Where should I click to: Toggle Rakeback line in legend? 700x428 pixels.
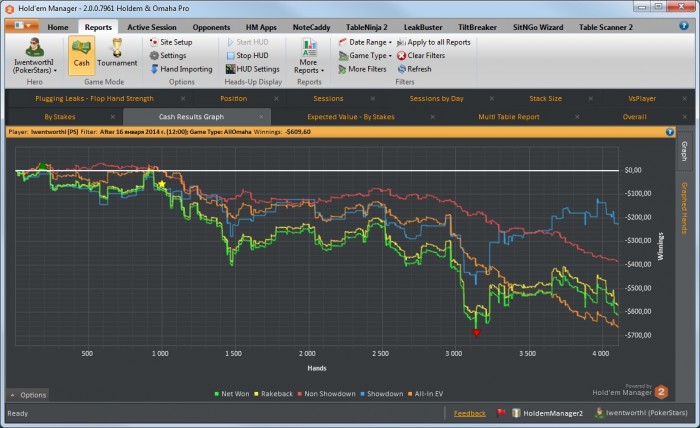click(273, 394)
